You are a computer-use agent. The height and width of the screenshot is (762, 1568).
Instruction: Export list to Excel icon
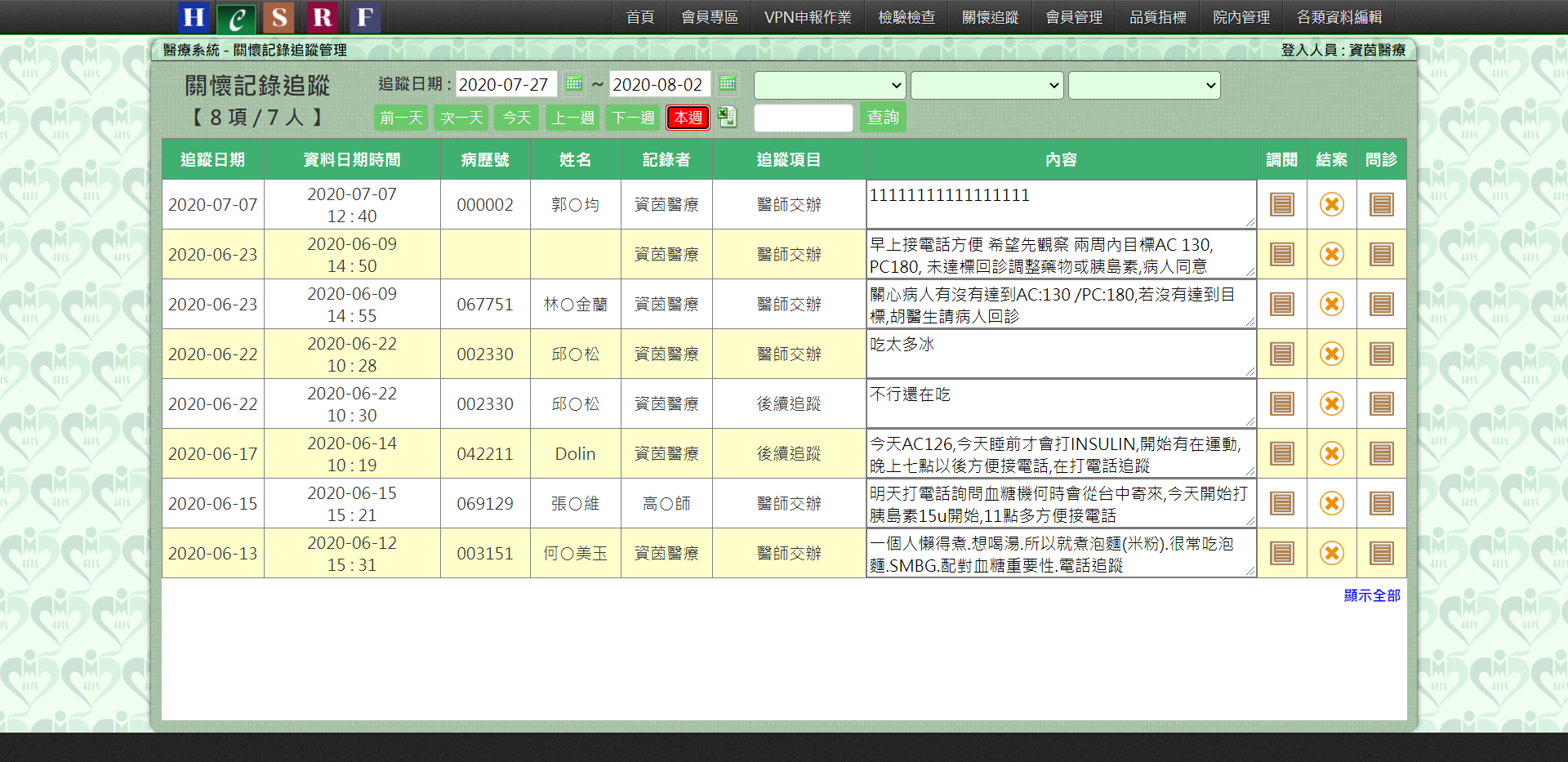pyautogui.click(x=727, y=117)
